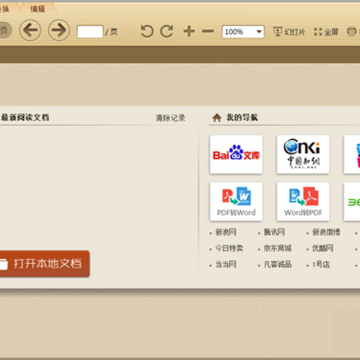Rotate the page counterclockwise
This screenshot has height=360, width=360.
pos(147,31)
